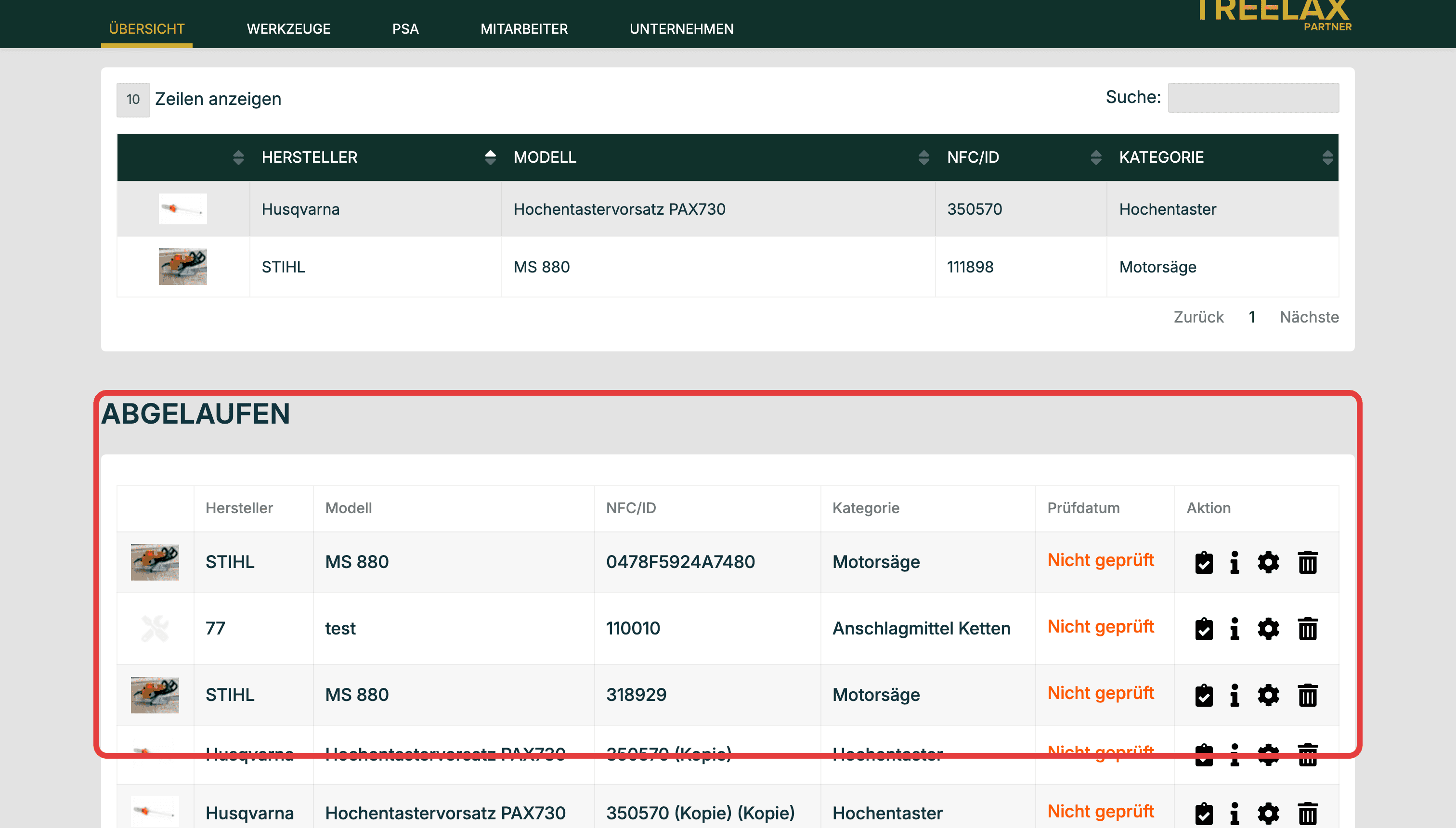Focus the Suche search field
Viewport: 1456px width, 828px height.
[1253, 98]
